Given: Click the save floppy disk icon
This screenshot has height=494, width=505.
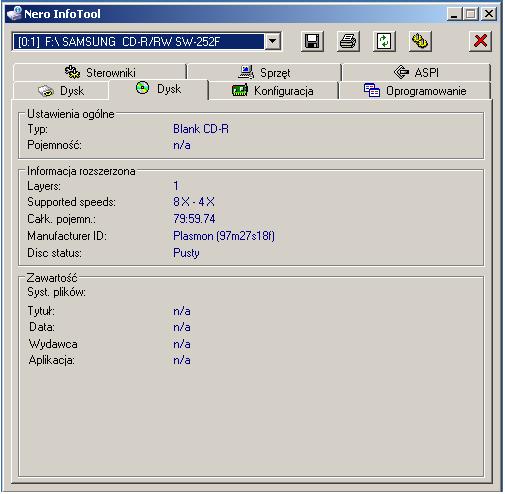Looking at the screenshot, I should 312,42.
